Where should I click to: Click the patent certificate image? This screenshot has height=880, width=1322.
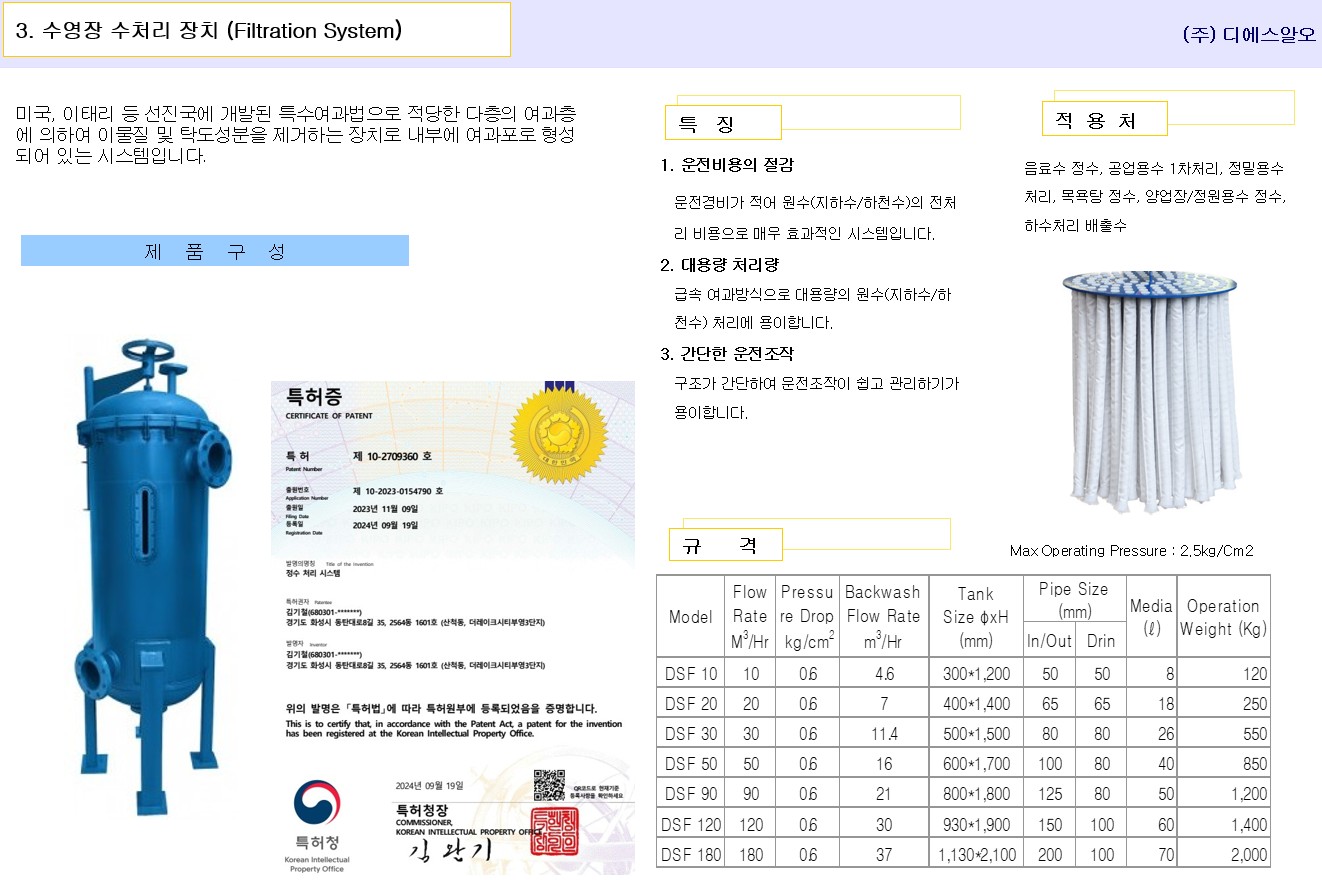tap(453, 628)
